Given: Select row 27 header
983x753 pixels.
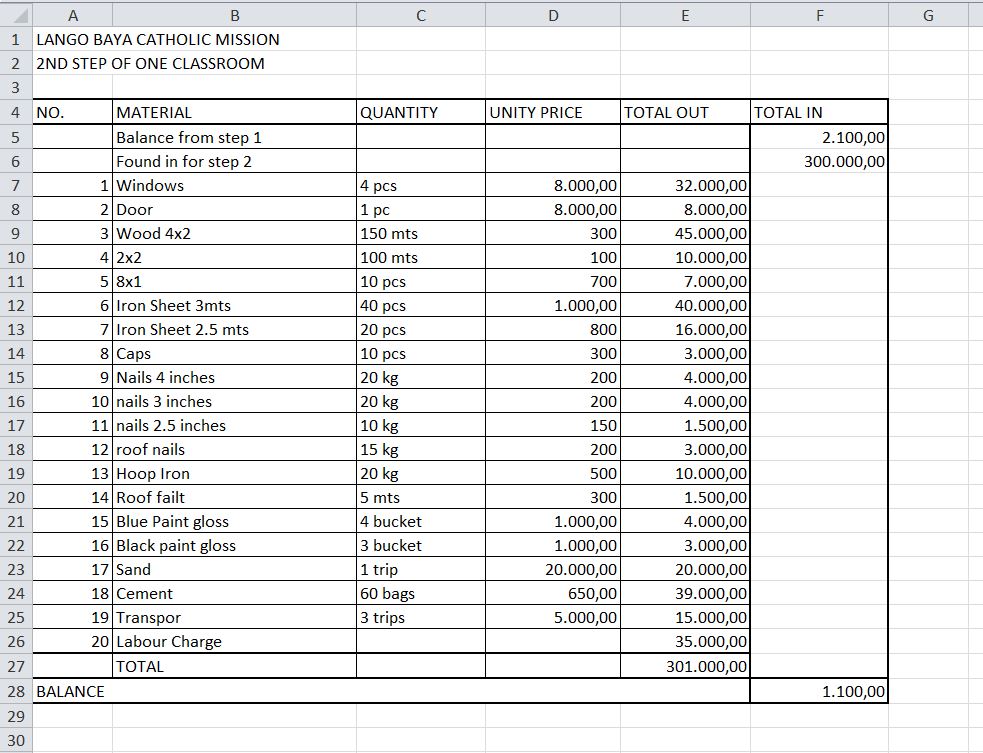Looking at the screenshot, I should tap(16, 666).
